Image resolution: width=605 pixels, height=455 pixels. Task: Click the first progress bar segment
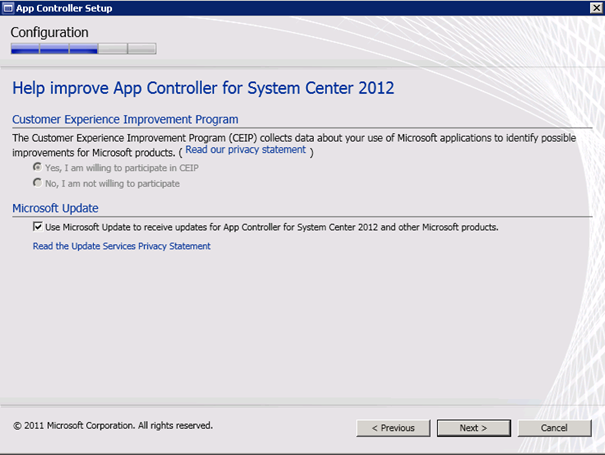(25, 49)
